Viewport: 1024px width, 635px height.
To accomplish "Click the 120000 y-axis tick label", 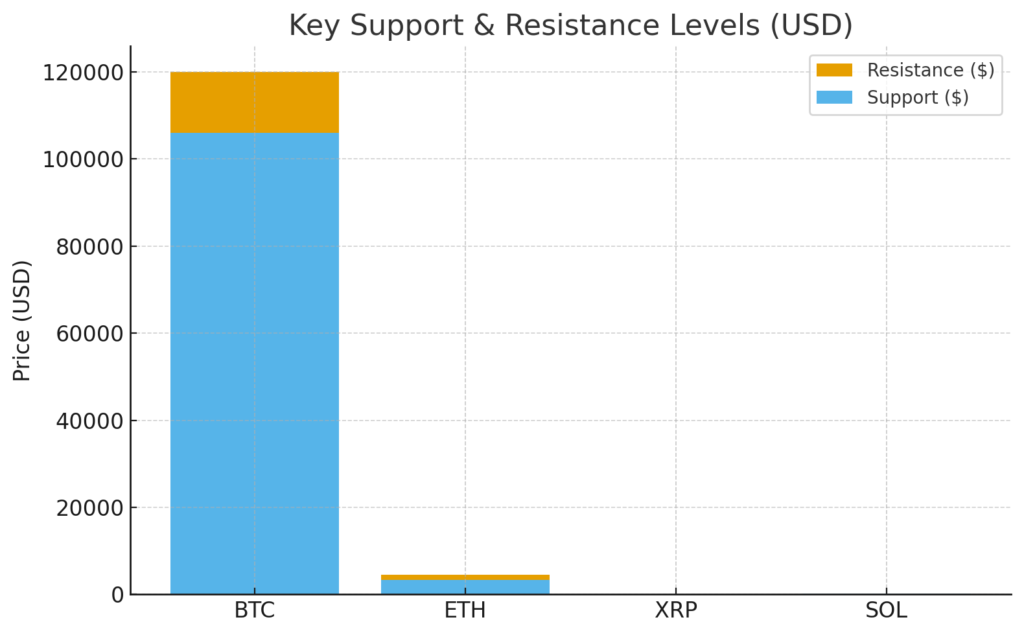I will (x=82, y=73).
